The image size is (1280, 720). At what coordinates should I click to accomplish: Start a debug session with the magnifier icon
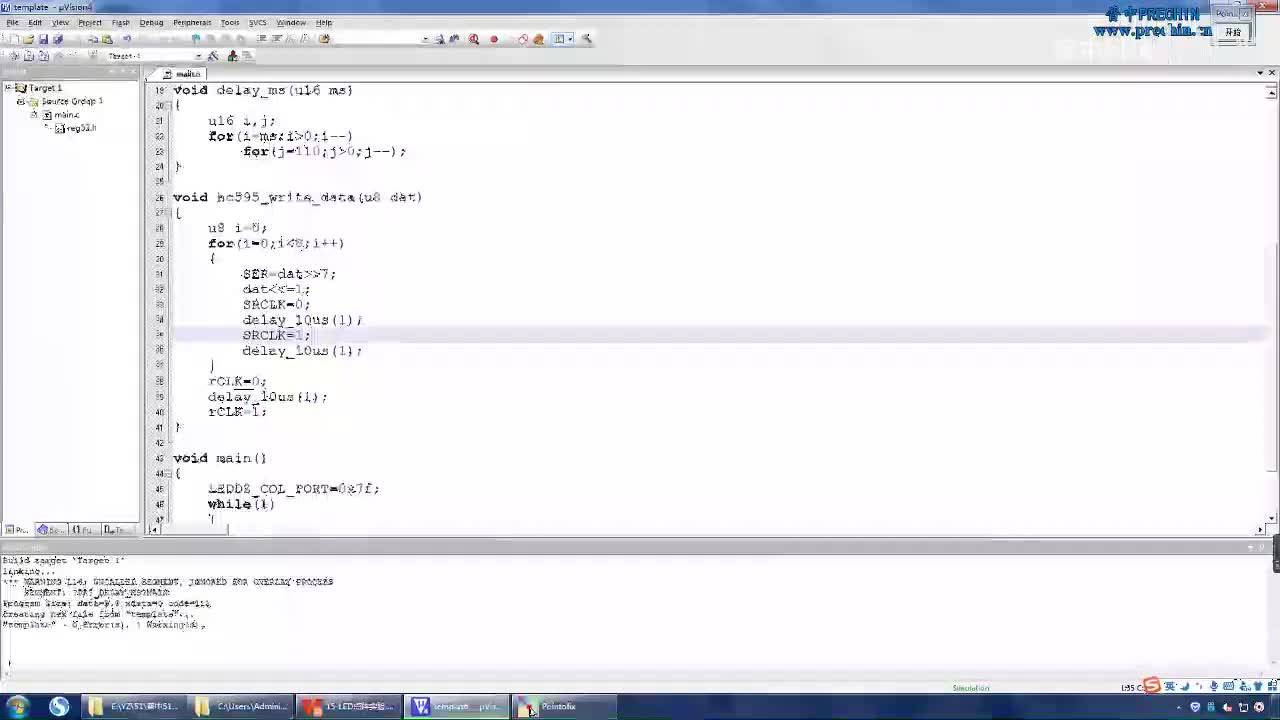tap(474, 39)
